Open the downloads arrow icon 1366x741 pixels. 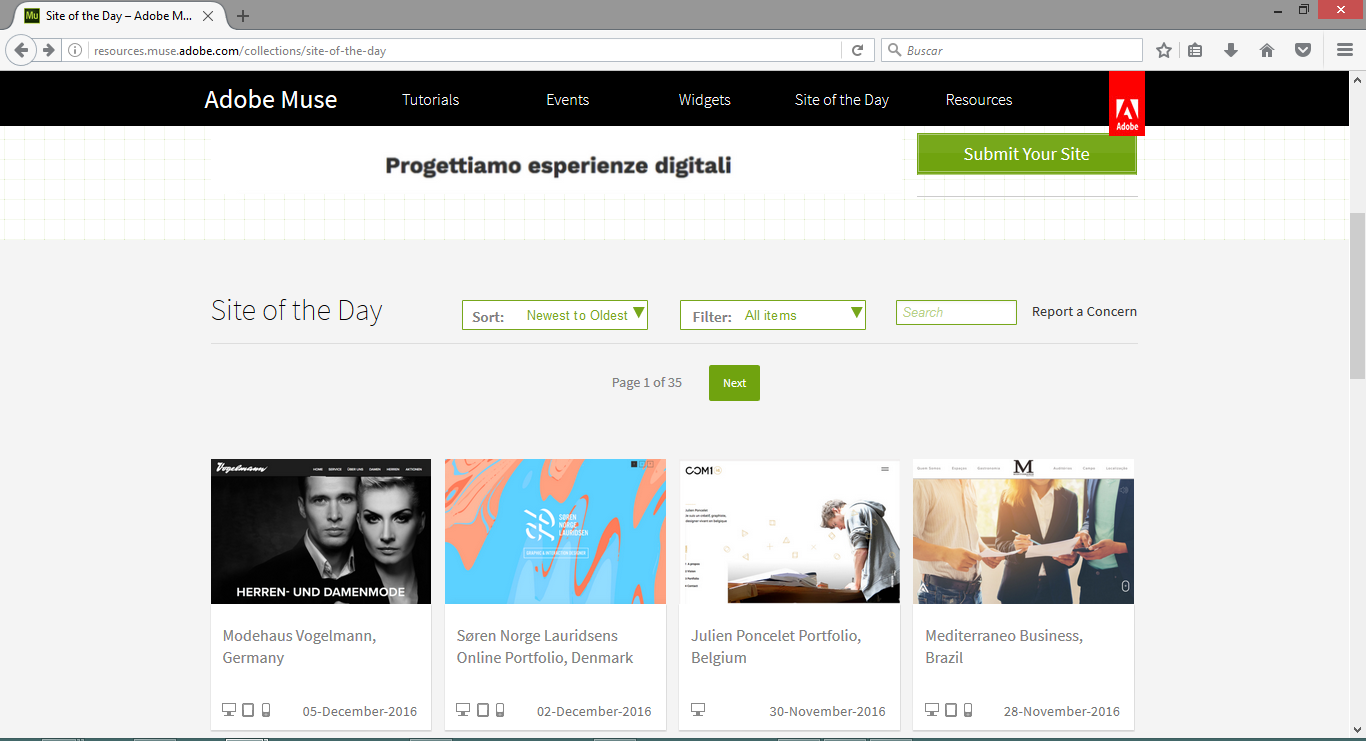click(x=1231, y=50)
